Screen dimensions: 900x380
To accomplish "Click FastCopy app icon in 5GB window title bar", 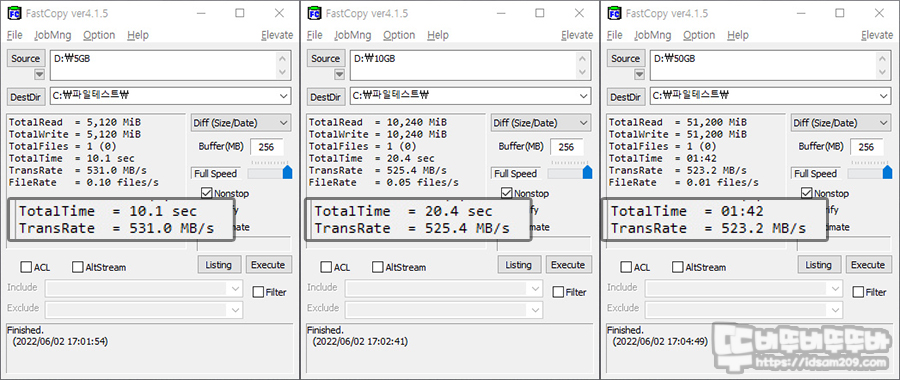I will click(x=14, y=13).
